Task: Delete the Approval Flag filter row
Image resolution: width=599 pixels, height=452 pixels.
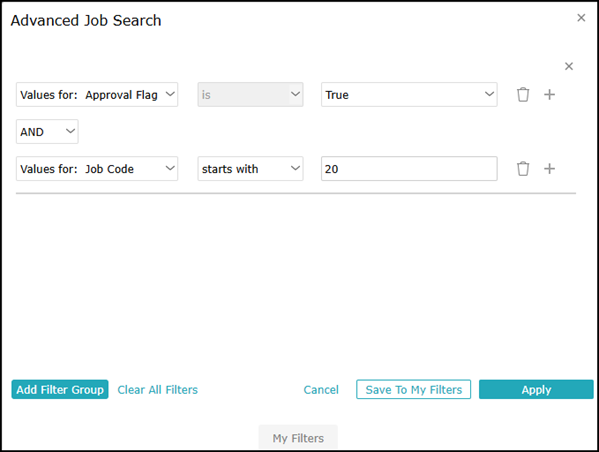Action: tap(523, 95)
